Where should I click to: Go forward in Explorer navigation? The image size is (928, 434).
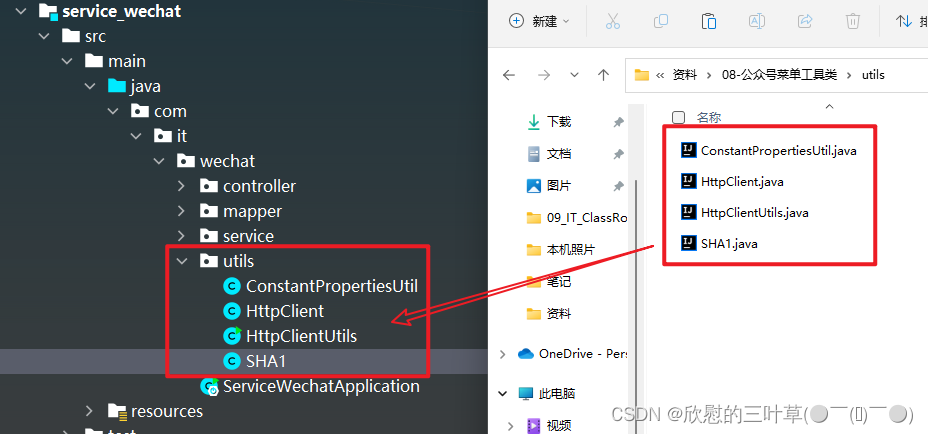(544, 75)
